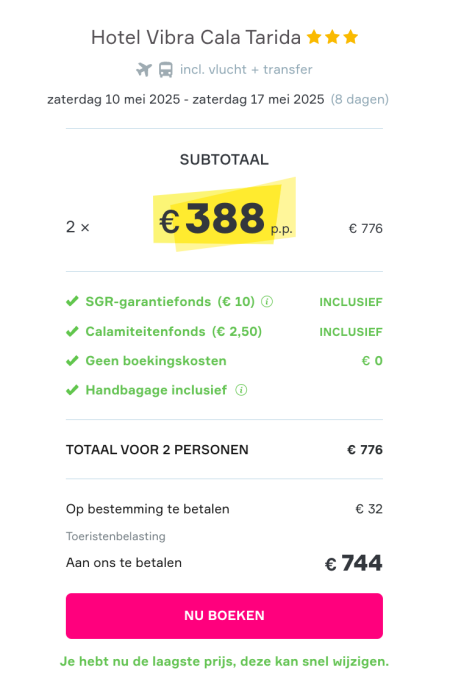Click the first gold hotel star
Image resolution: width=450 pixels, height=695 pixels.
(314, 37)
